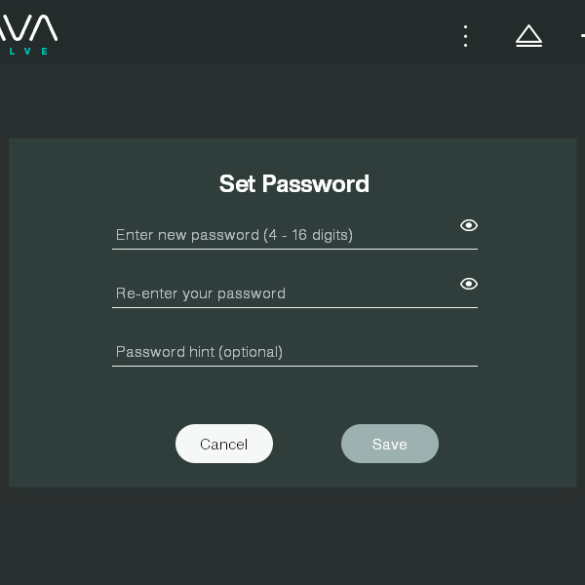
Task: Toggle visibility on the first password field
Action: [469, 225]
